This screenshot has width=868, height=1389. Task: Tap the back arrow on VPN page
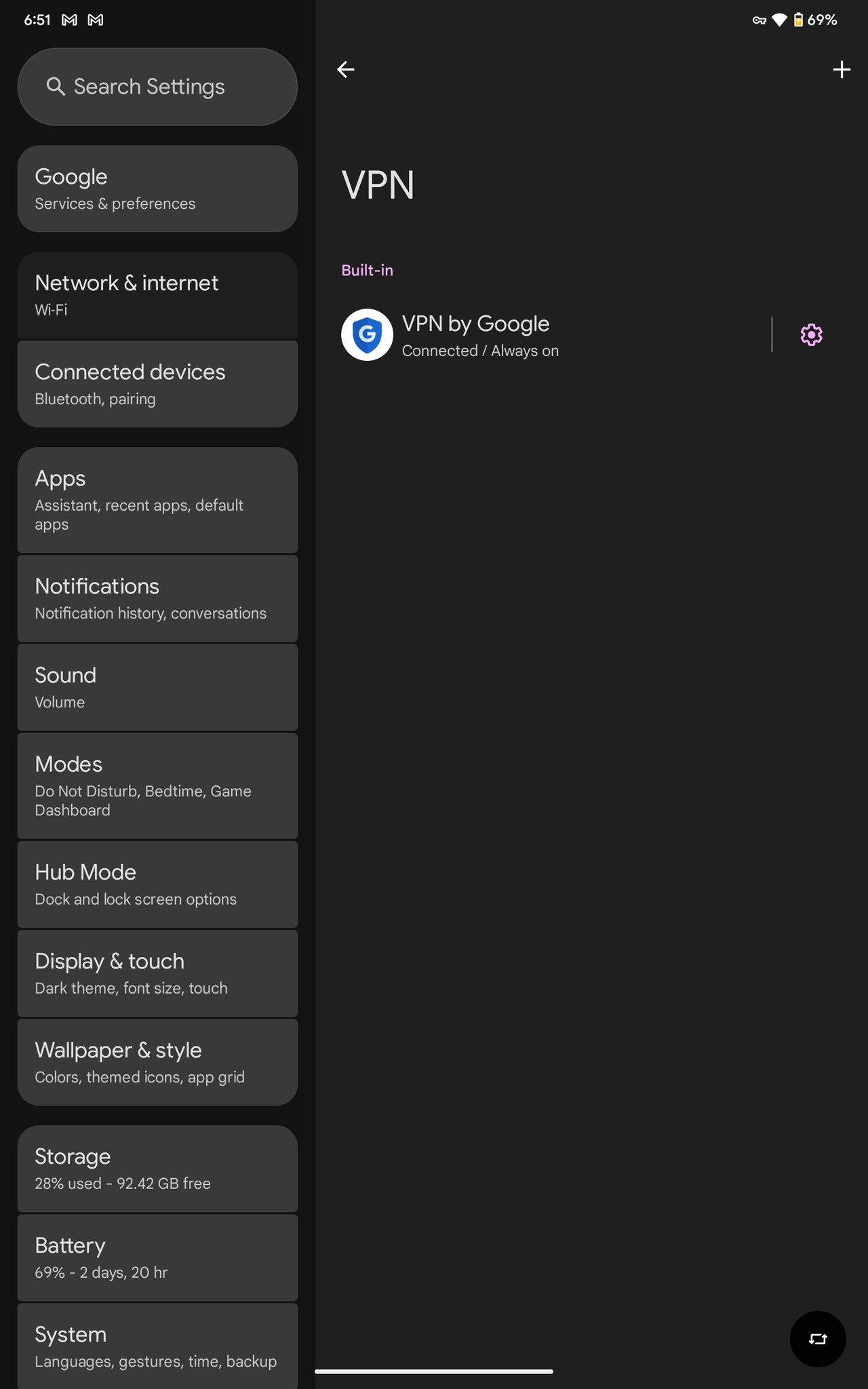pyautogui.click(x=346, y=69)
